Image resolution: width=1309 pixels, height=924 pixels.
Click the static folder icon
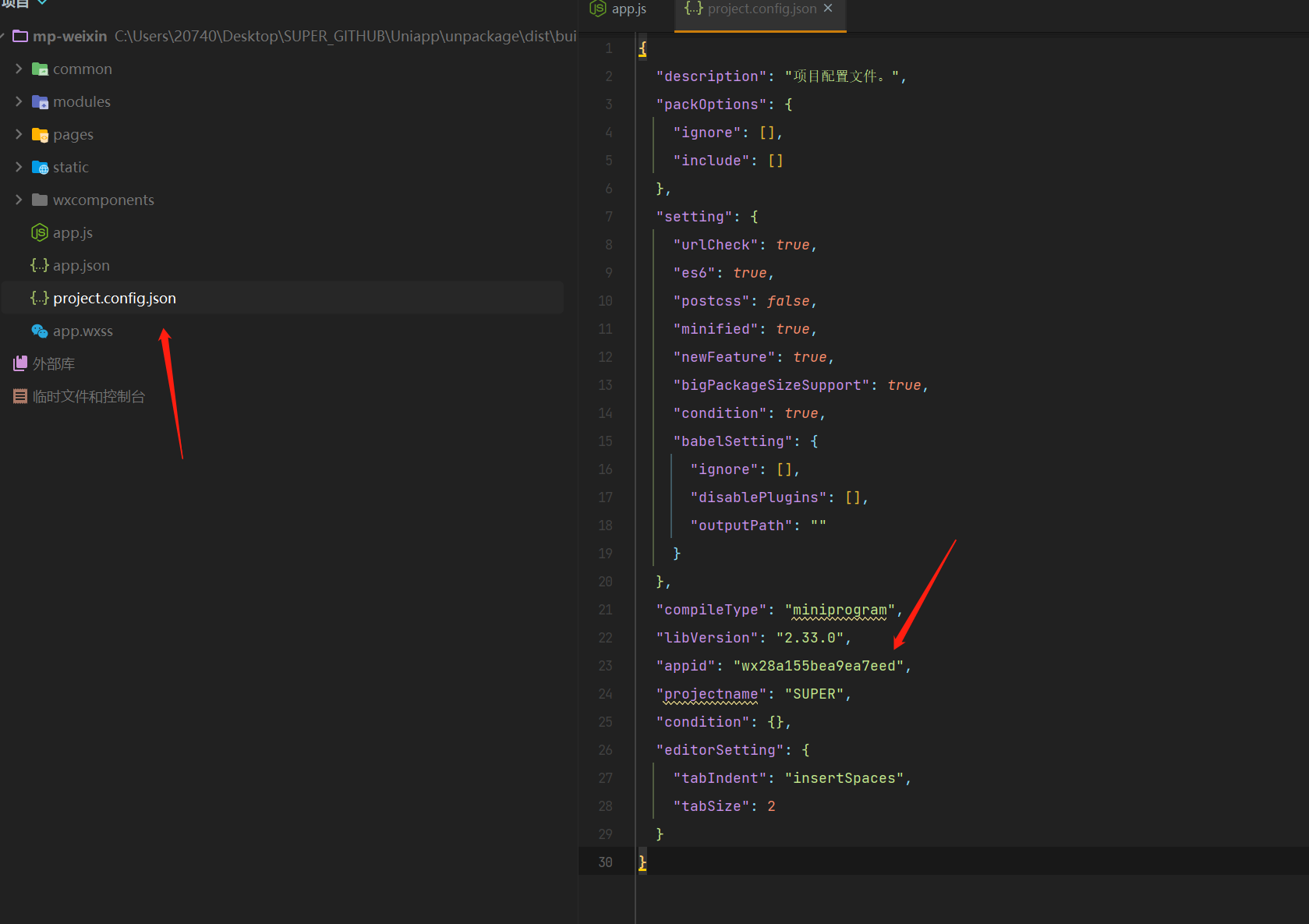pos(39,167)
